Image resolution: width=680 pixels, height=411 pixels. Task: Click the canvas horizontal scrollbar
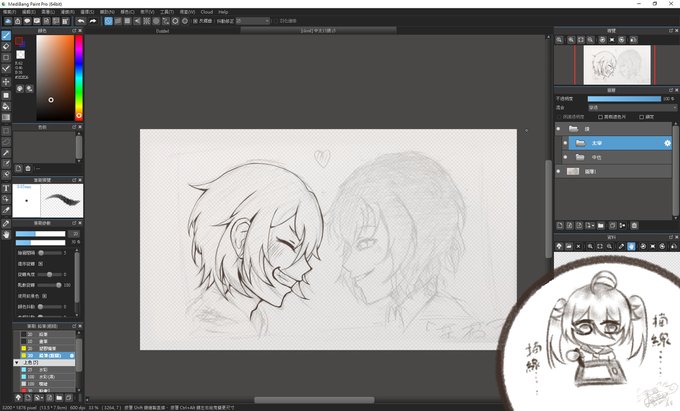(314, 400)
